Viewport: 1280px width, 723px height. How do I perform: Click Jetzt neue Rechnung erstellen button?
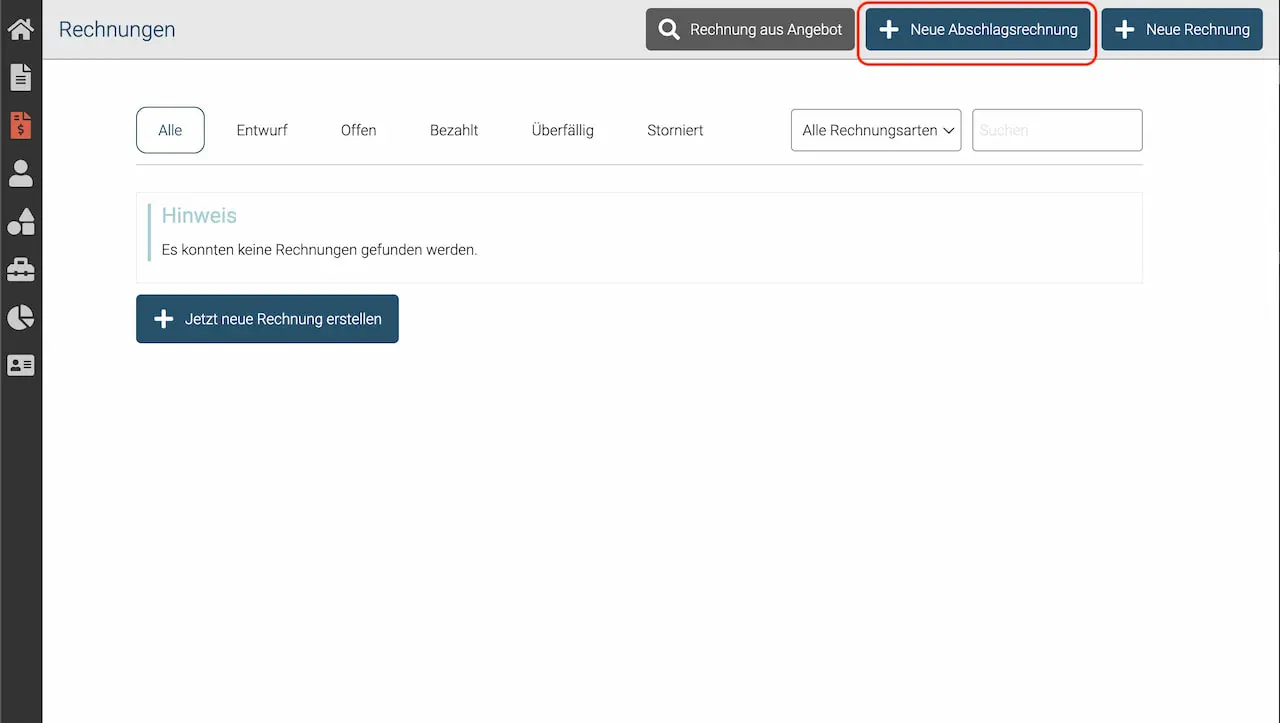(267, 319)
